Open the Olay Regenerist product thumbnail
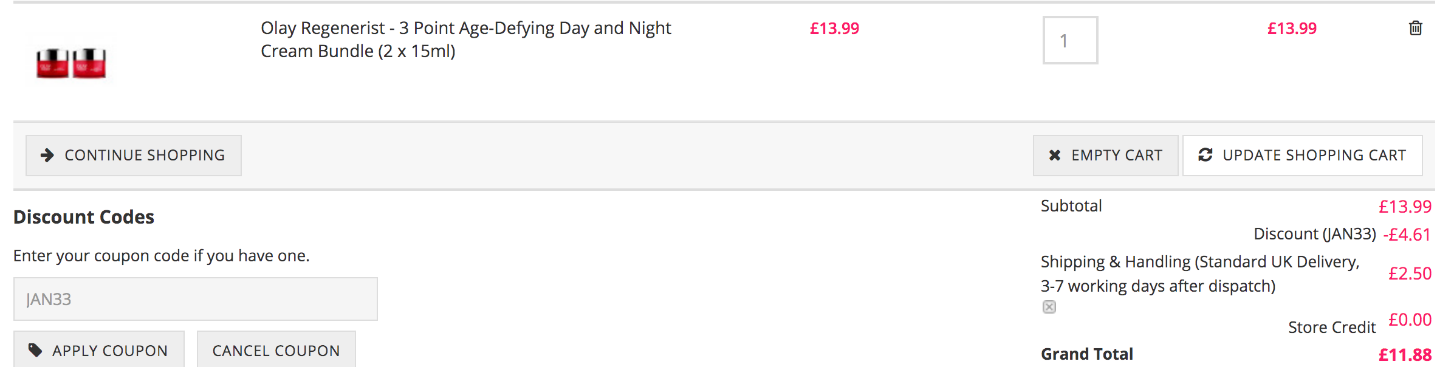 click(72, 62)
